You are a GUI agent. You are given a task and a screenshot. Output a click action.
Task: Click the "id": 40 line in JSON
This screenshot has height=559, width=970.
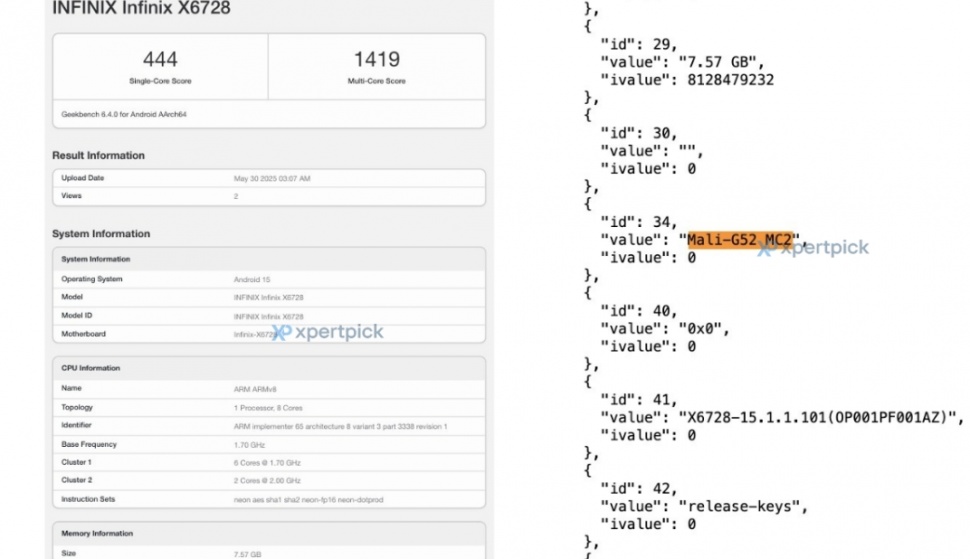pos(638,311)
